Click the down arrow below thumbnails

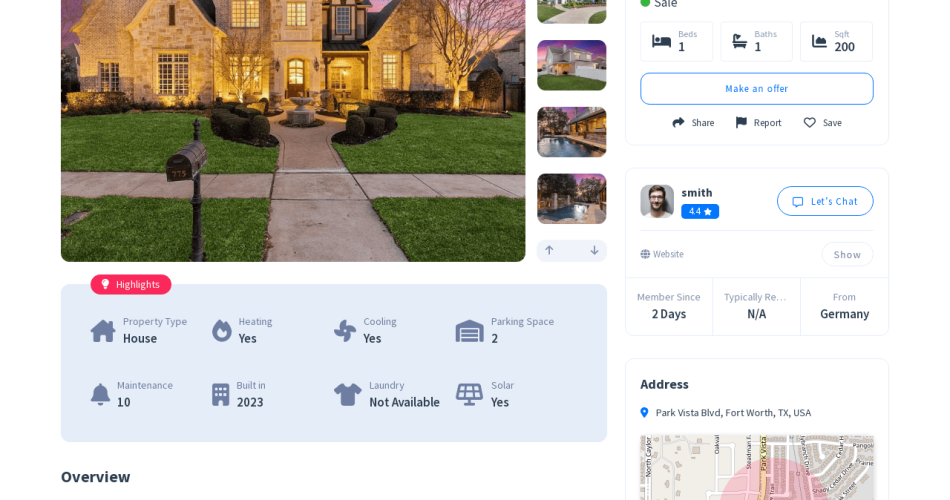[x=594, y=250]
